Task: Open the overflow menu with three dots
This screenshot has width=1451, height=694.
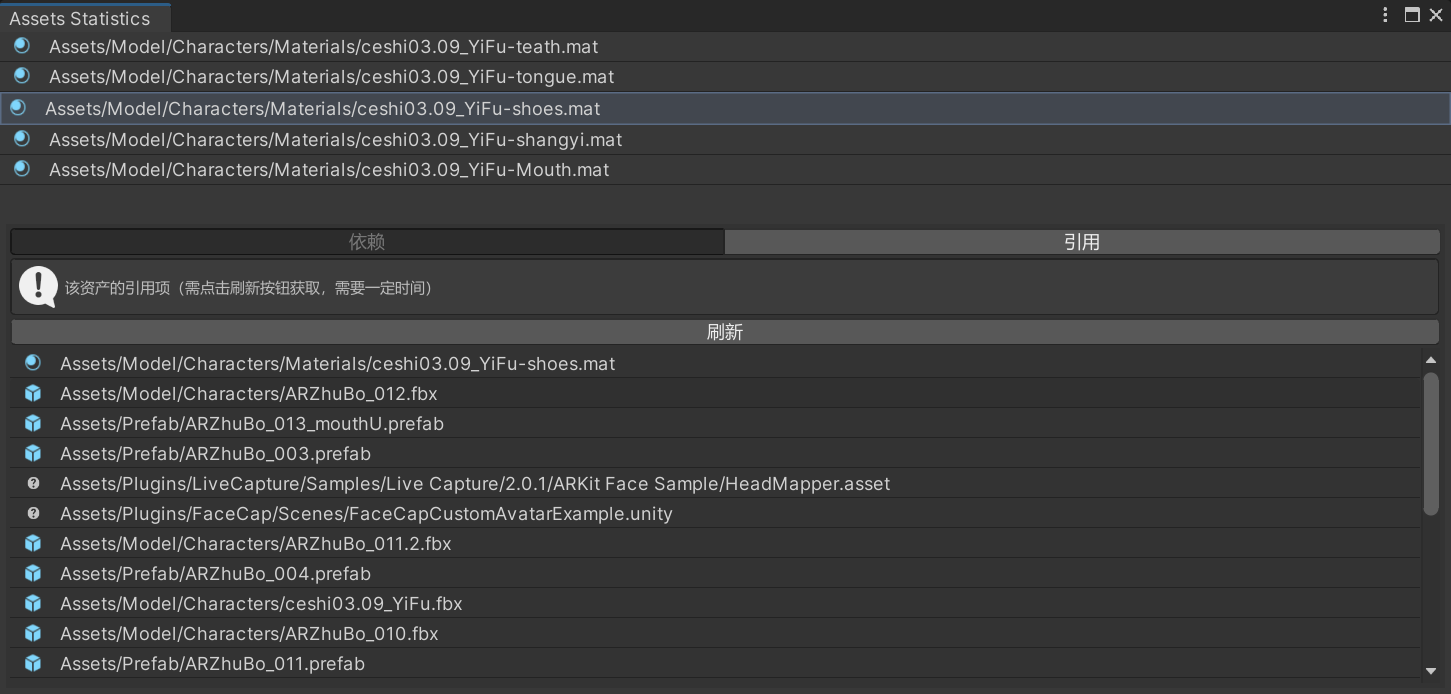Action: tap(1384, 15)
